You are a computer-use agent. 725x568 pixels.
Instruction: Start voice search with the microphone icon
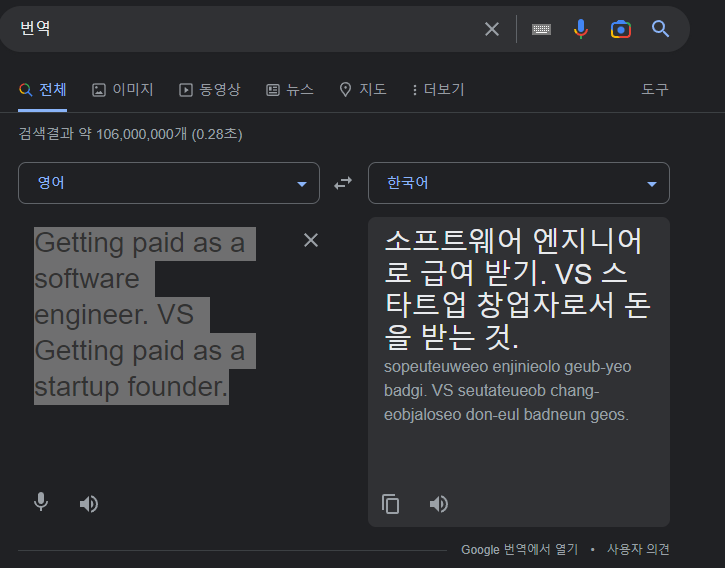point(581,29)
